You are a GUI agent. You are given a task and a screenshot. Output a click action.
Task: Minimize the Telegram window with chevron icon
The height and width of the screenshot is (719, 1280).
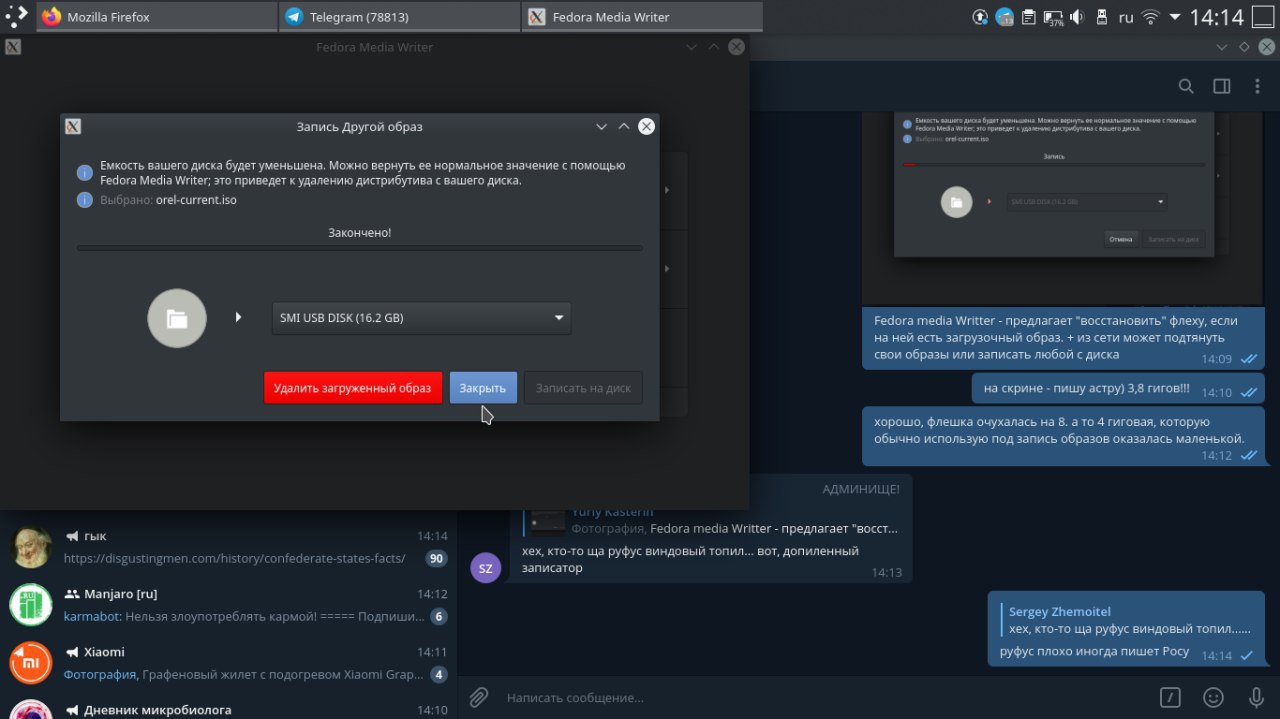coord(1221,47)
